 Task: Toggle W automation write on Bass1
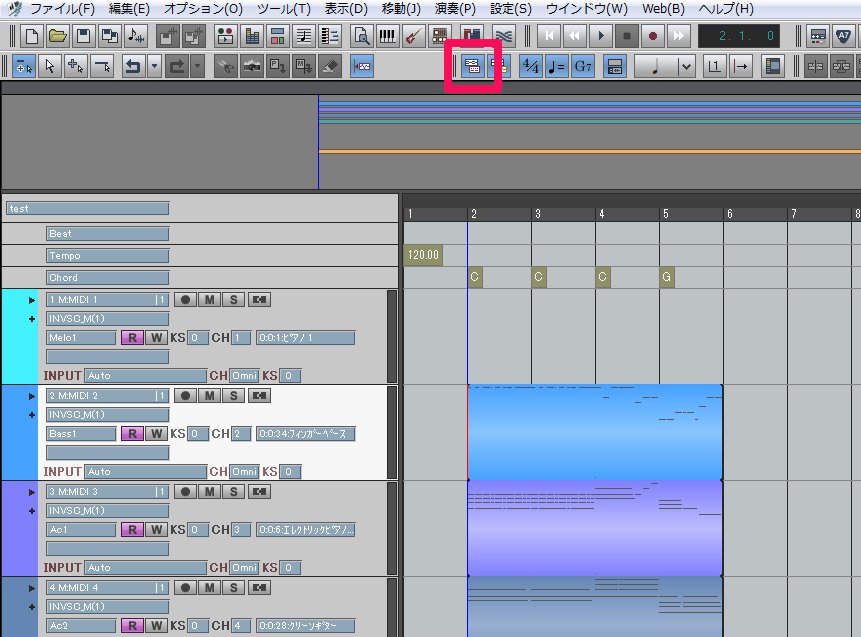pyautogui.click(x=156, y=434)
